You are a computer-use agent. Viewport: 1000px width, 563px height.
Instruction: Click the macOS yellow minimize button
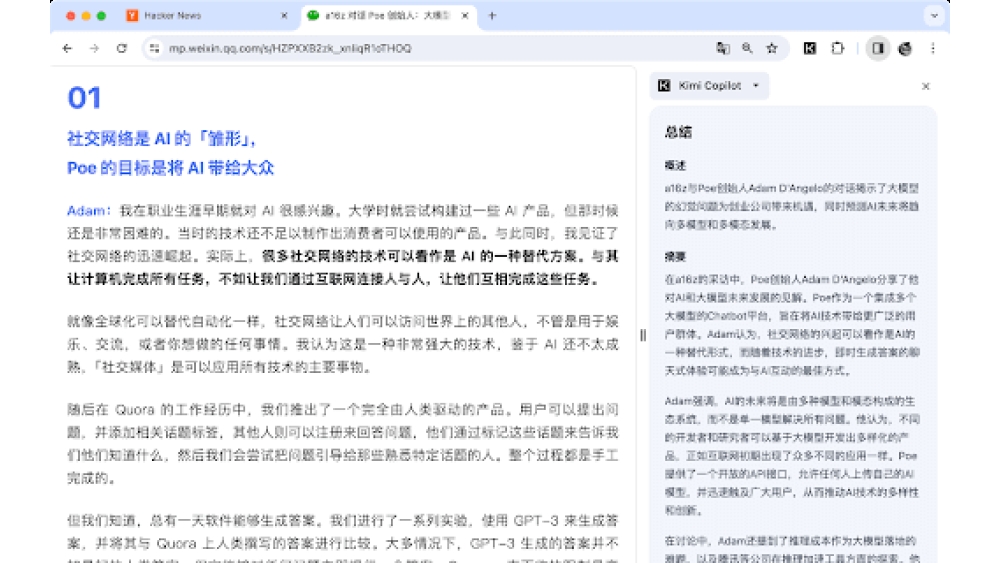[x=86, y=16]
